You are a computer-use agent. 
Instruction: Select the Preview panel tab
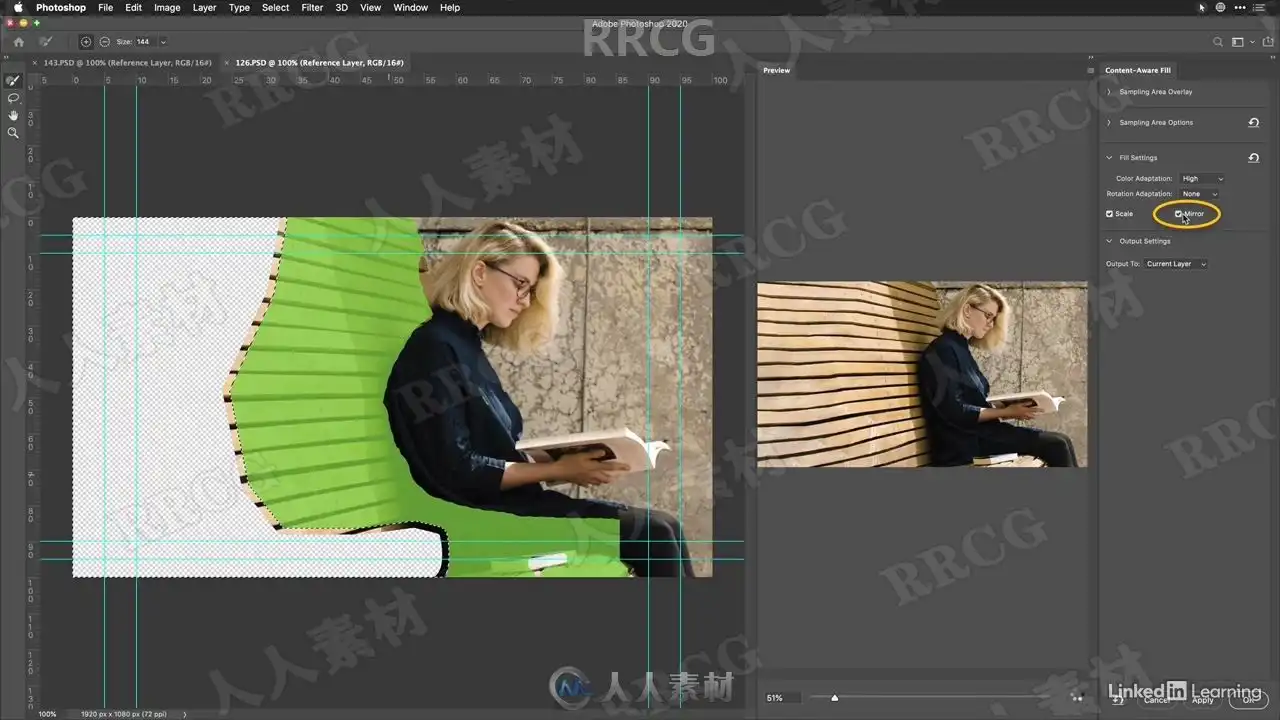(777, 70)
